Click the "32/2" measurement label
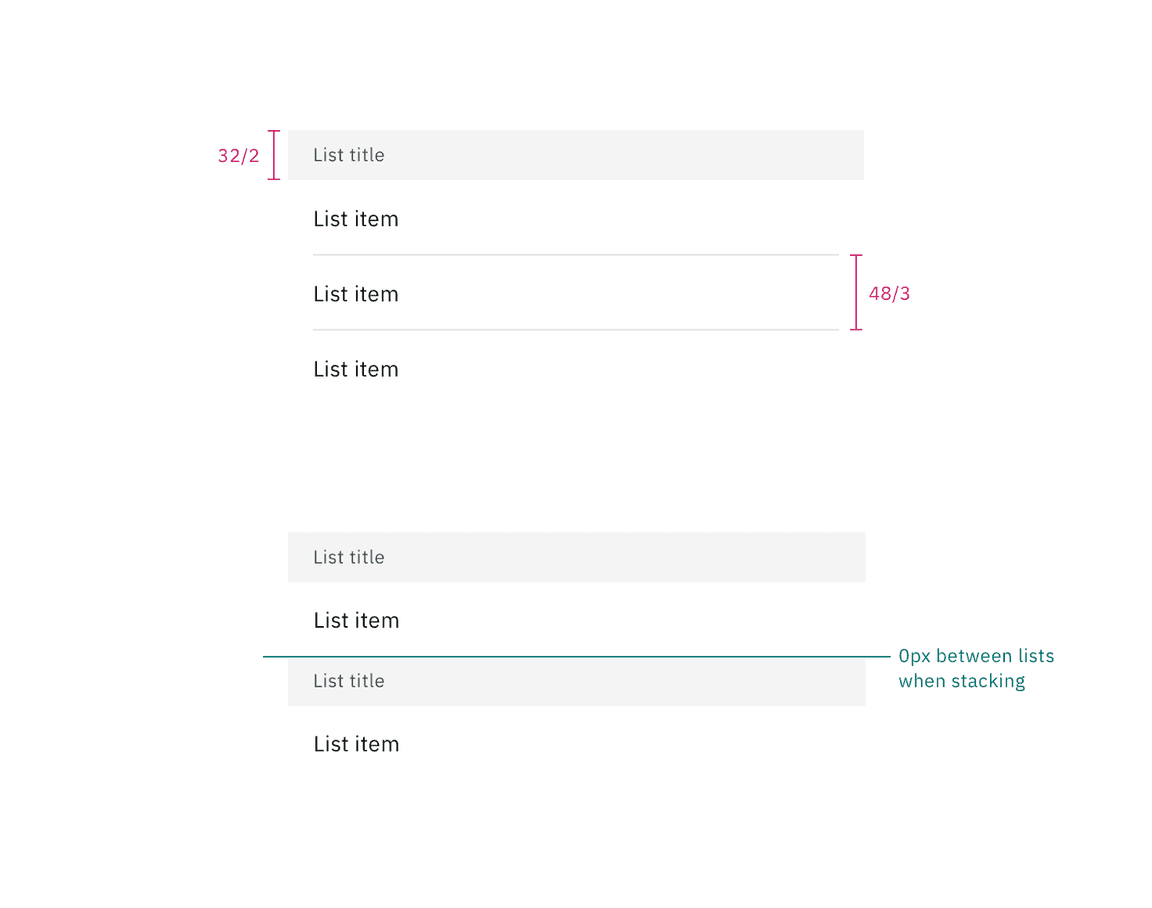 pos(238,156)
